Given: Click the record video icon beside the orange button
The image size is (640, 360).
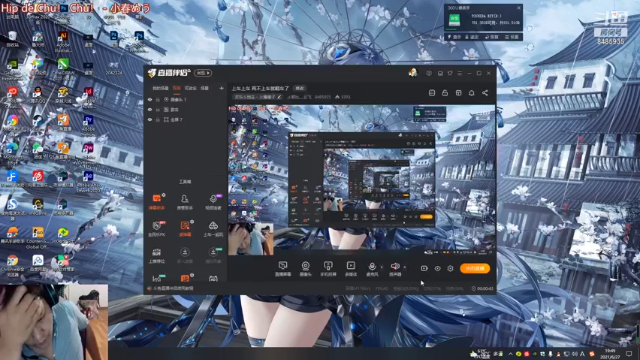Looking at the screenshot, I should coord(424,268).
